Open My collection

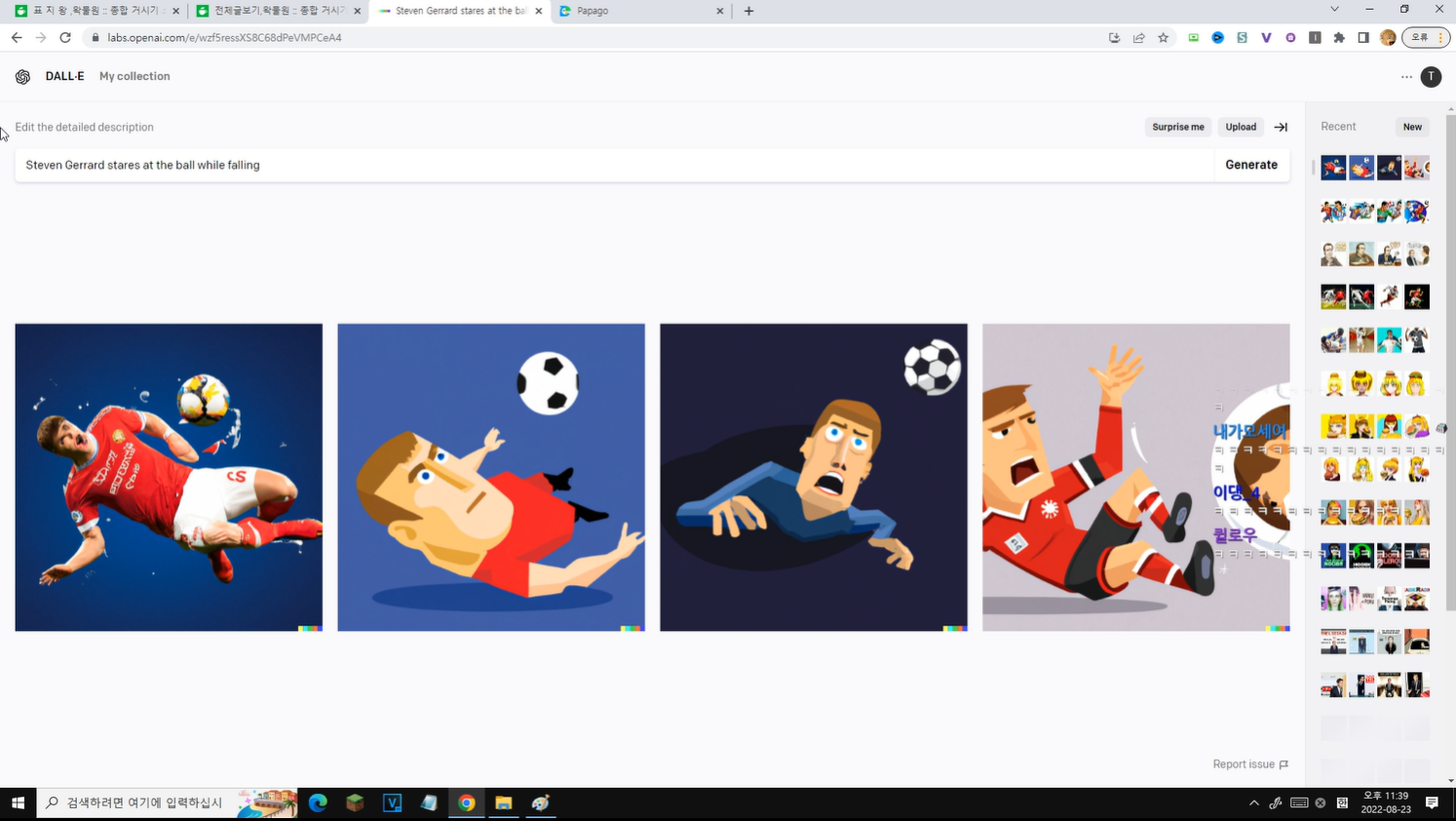[134, 76]
